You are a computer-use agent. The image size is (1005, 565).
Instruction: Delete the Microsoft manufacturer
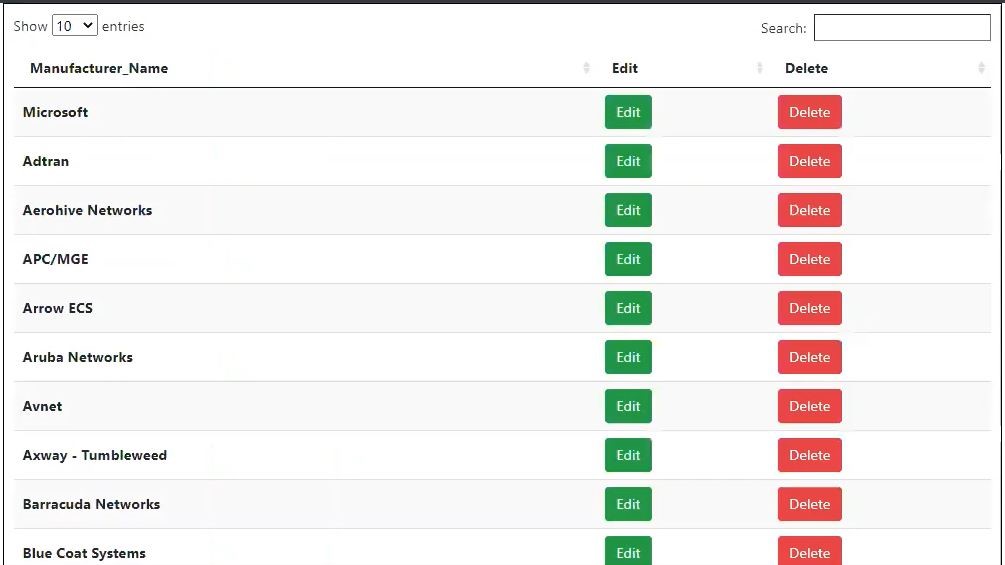tap(809, 112)
